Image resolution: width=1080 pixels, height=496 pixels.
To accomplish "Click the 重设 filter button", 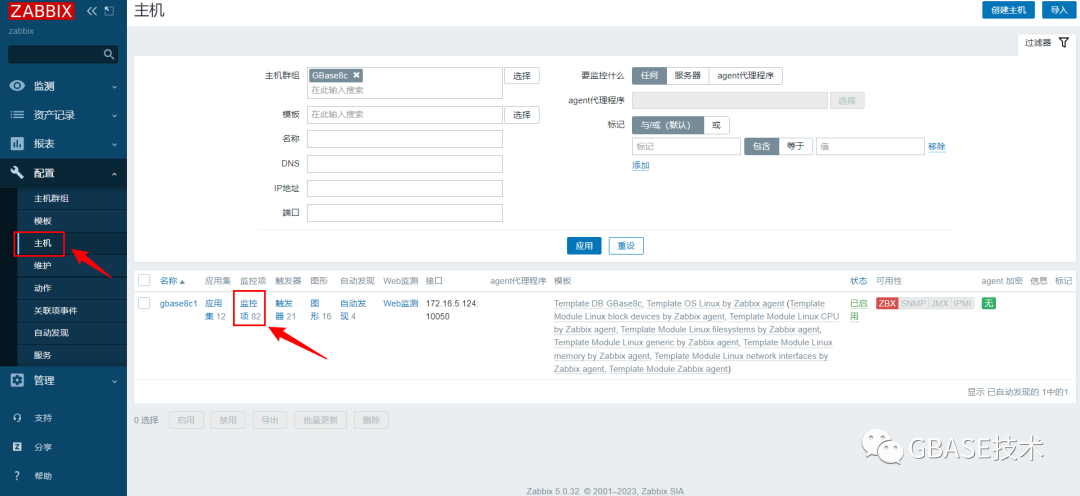I will [x=626, y=246].
